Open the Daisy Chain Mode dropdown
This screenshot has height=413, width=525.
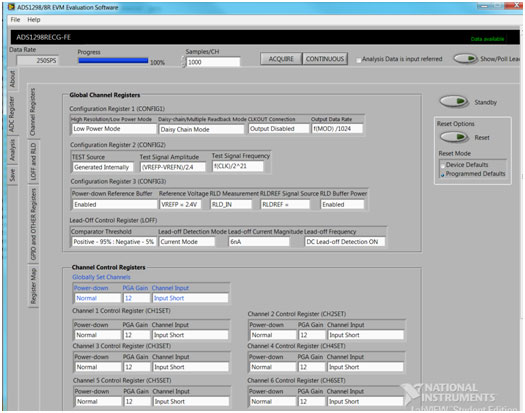coord(201,129)
